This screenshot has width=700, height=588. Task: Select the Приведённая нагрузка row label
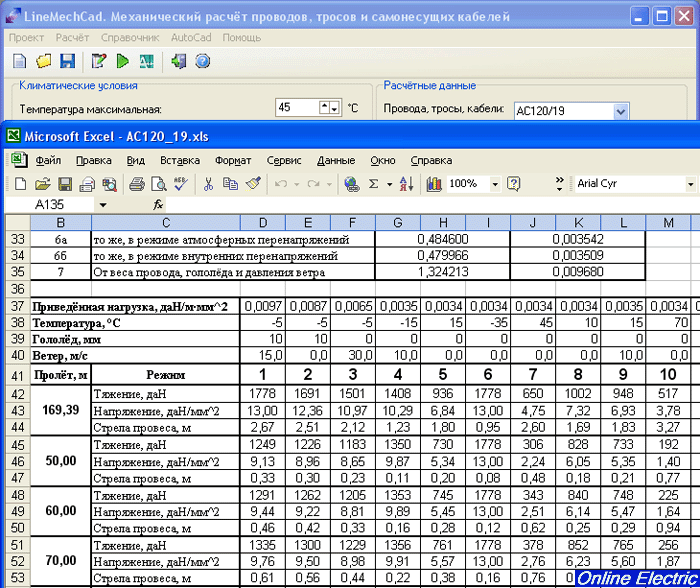click(135, 307)
